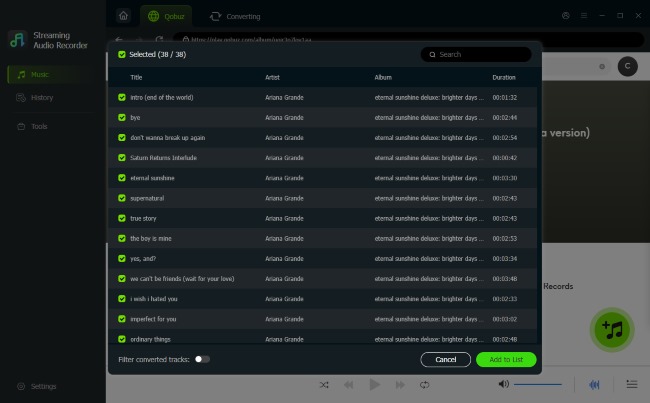Click the green add-music floating button
The image size is (650, 403).
(x=612, y=330)
